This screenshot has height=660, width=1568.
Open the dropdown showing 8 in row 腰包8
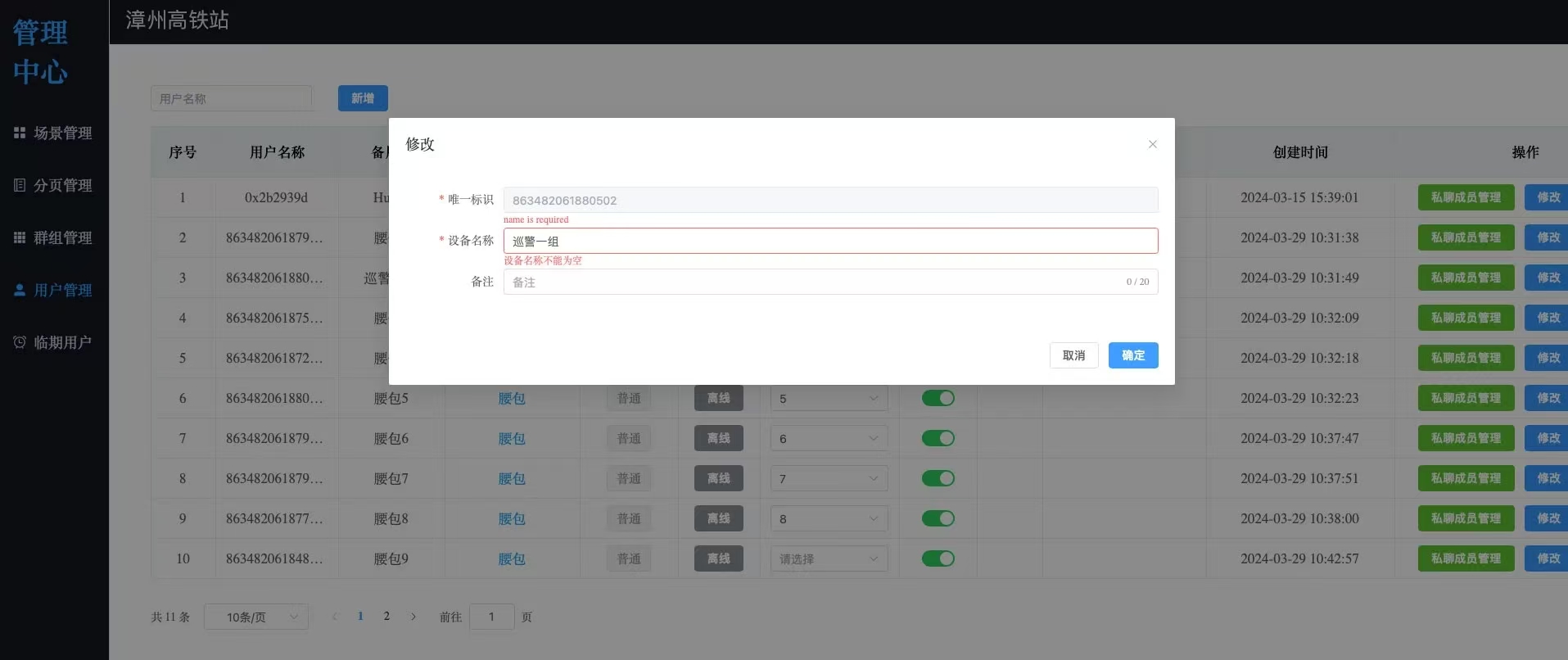click(x=829, y=519)
